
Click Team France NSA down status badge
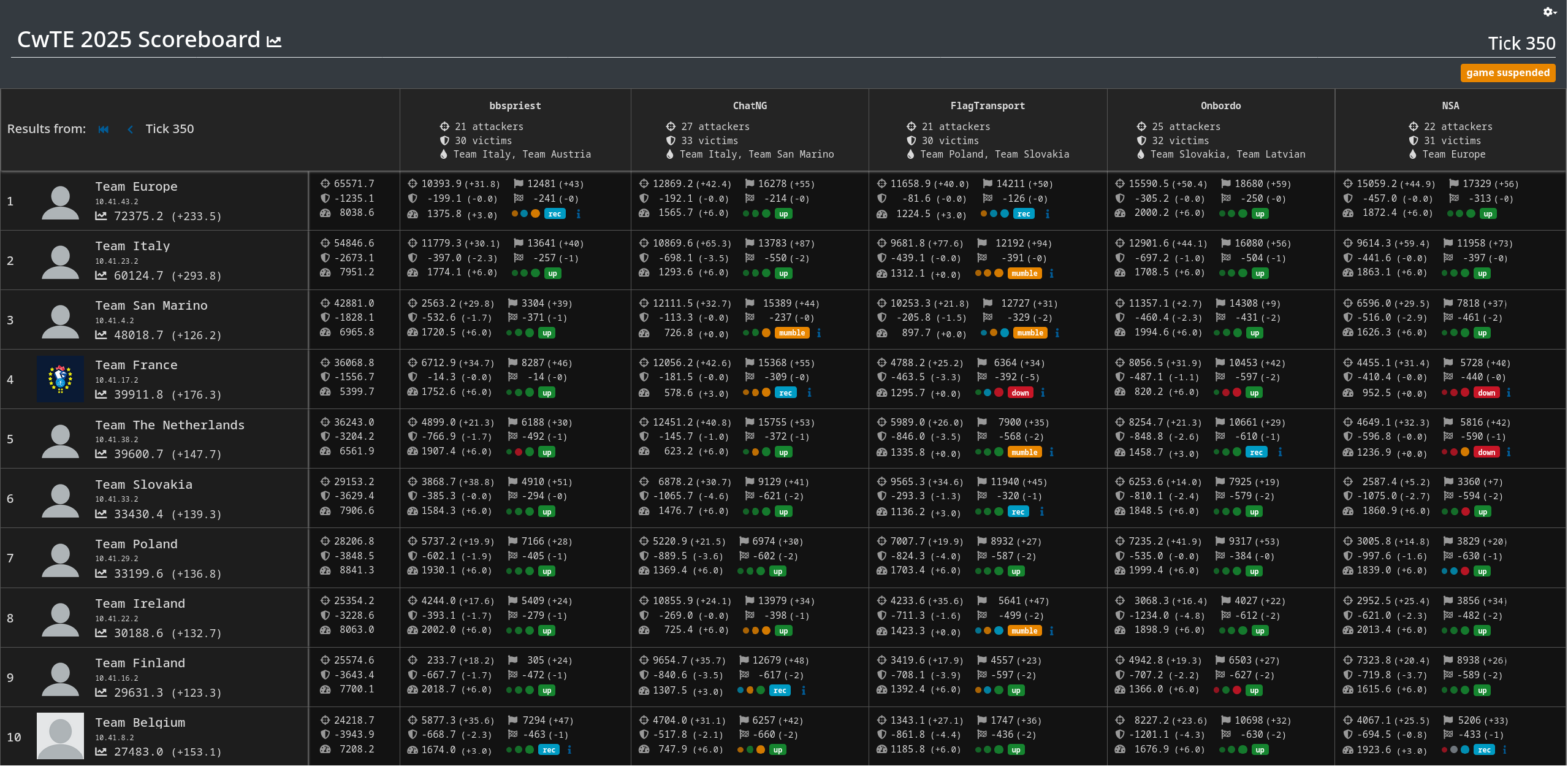tap(1486, 393)
